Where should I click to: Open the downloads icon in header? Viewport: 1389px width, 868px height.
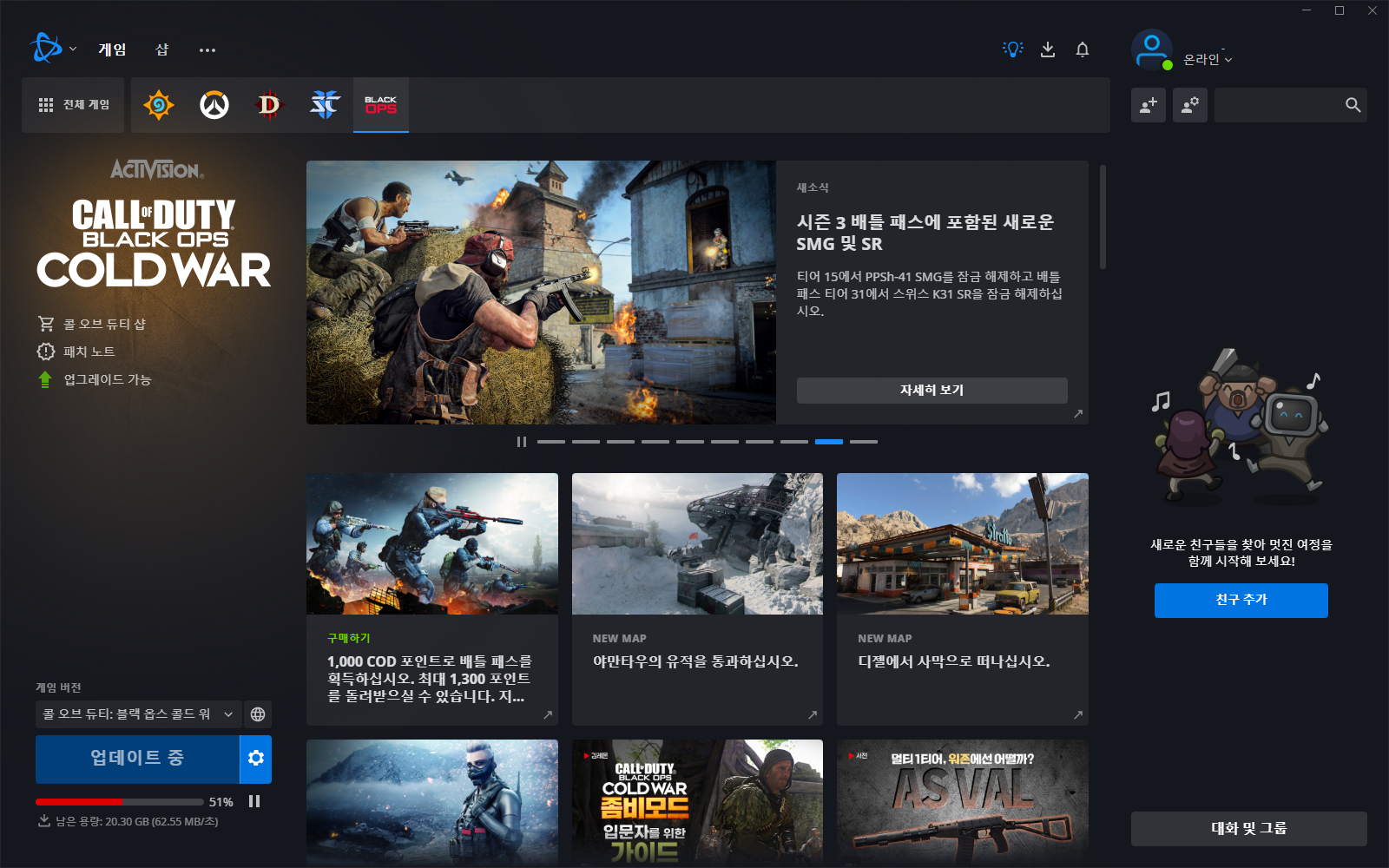pyautogui.click(x=1048, y=49)
